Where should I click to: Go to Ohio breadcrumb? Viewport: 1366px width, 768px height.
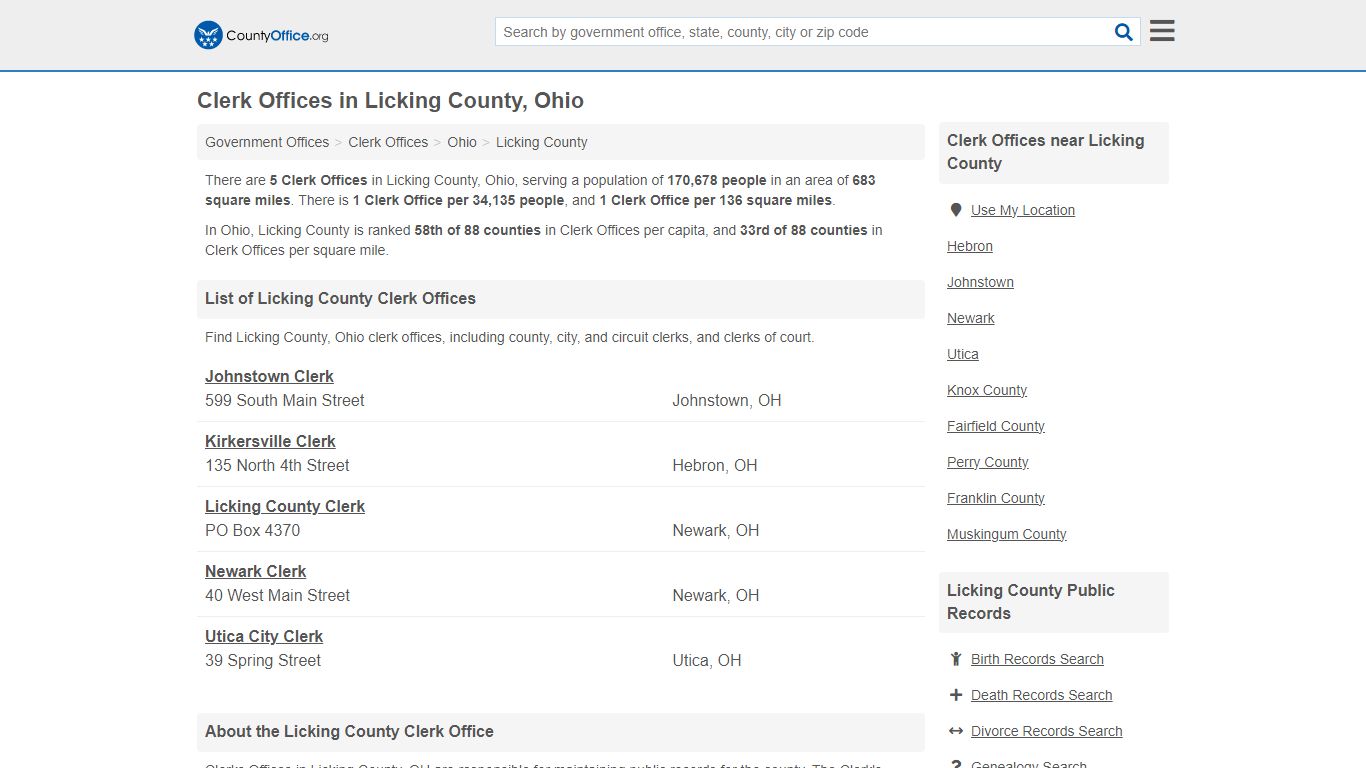462,142
